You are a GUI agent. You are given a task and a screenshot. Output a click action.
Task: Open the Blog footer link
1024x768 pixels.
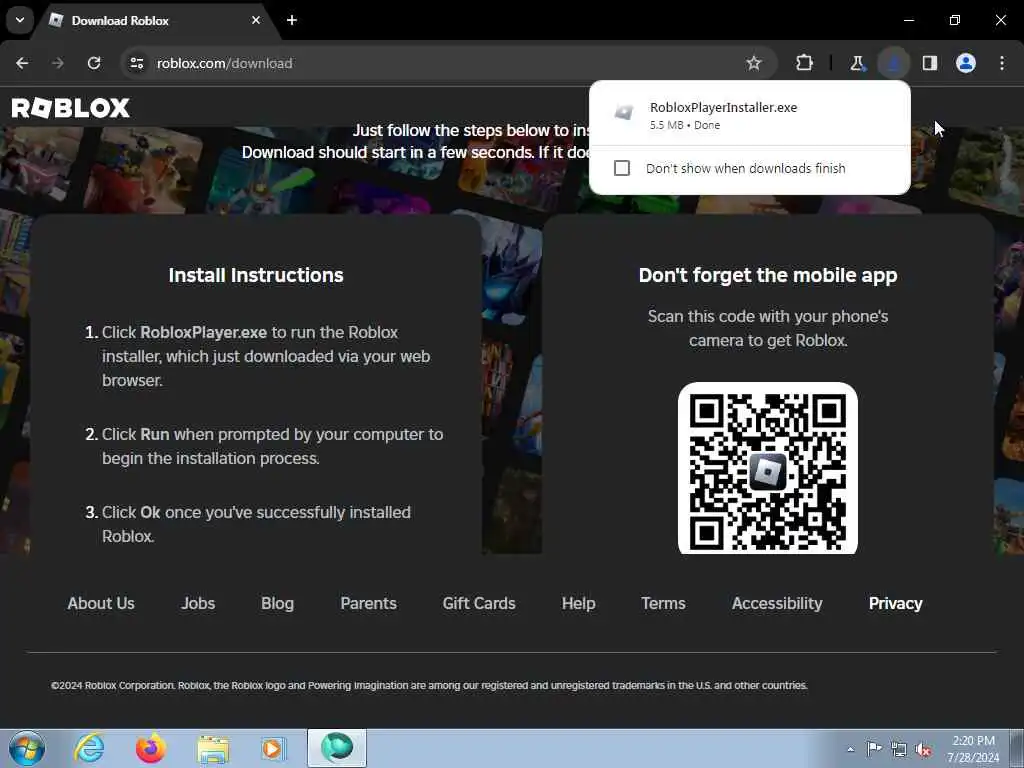pos(278,603)
